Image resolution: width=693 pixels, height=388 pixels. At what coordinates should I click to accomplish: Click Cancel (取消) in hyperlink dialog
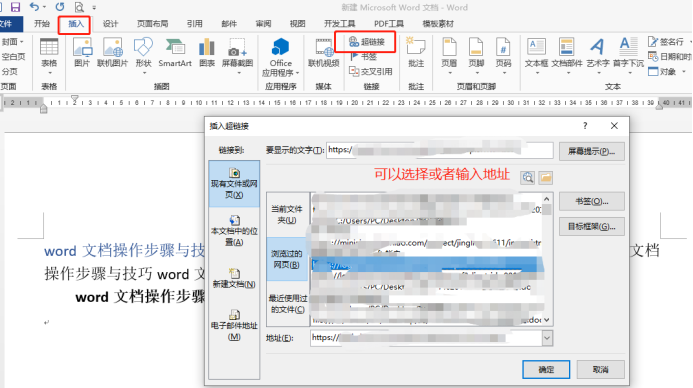point(601,369)
